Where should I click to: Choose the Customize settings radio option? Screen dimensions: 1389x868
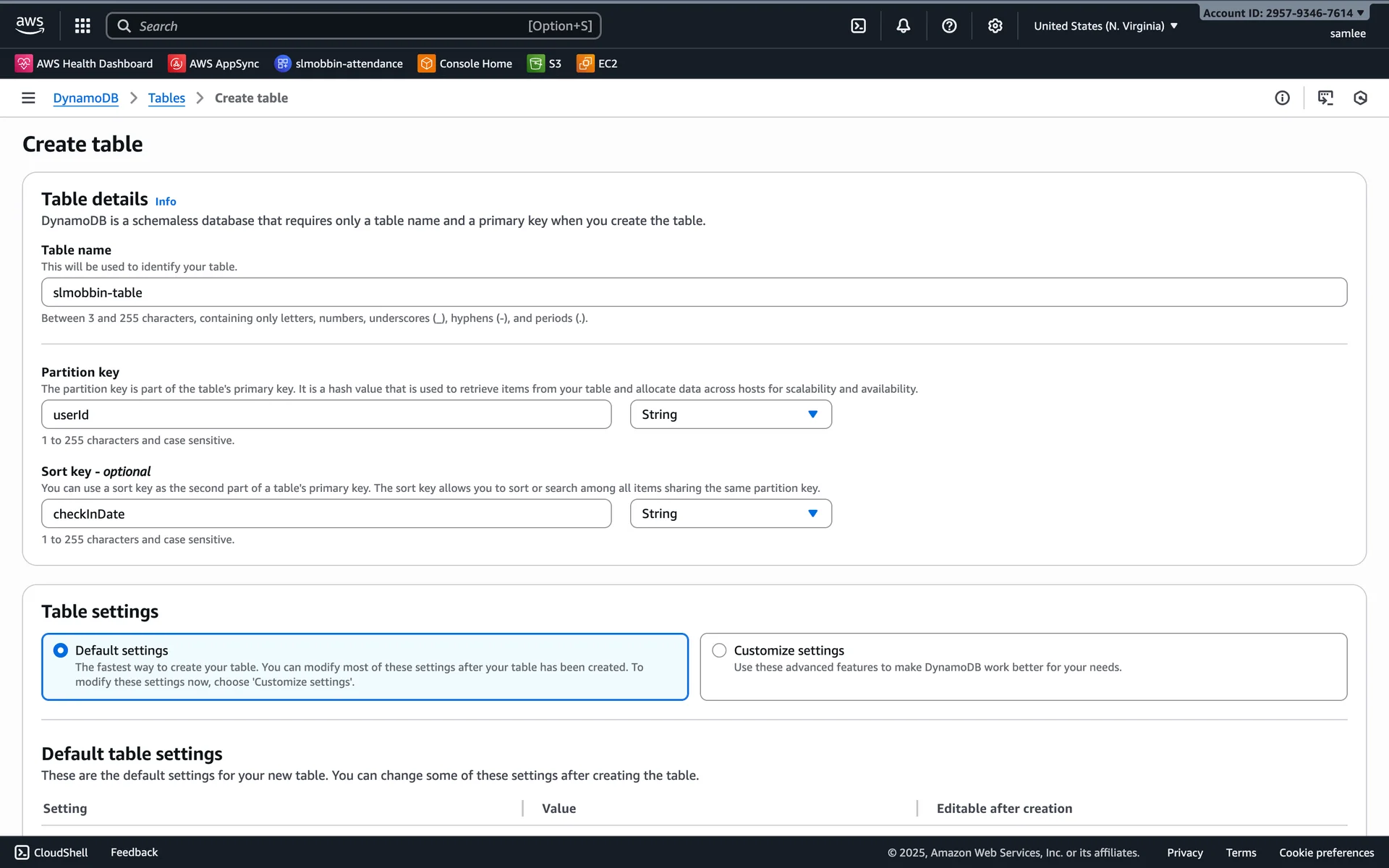tap(719, 650)
